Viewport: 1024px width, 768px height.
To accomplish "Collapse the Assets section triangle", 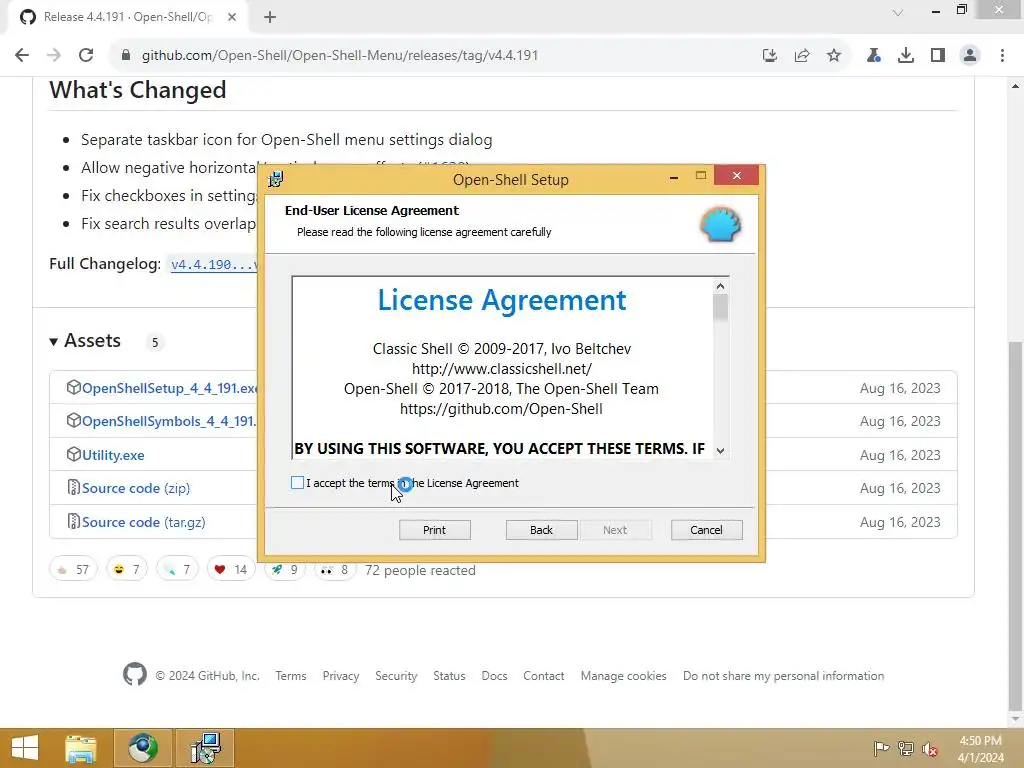I will [54, 342].
